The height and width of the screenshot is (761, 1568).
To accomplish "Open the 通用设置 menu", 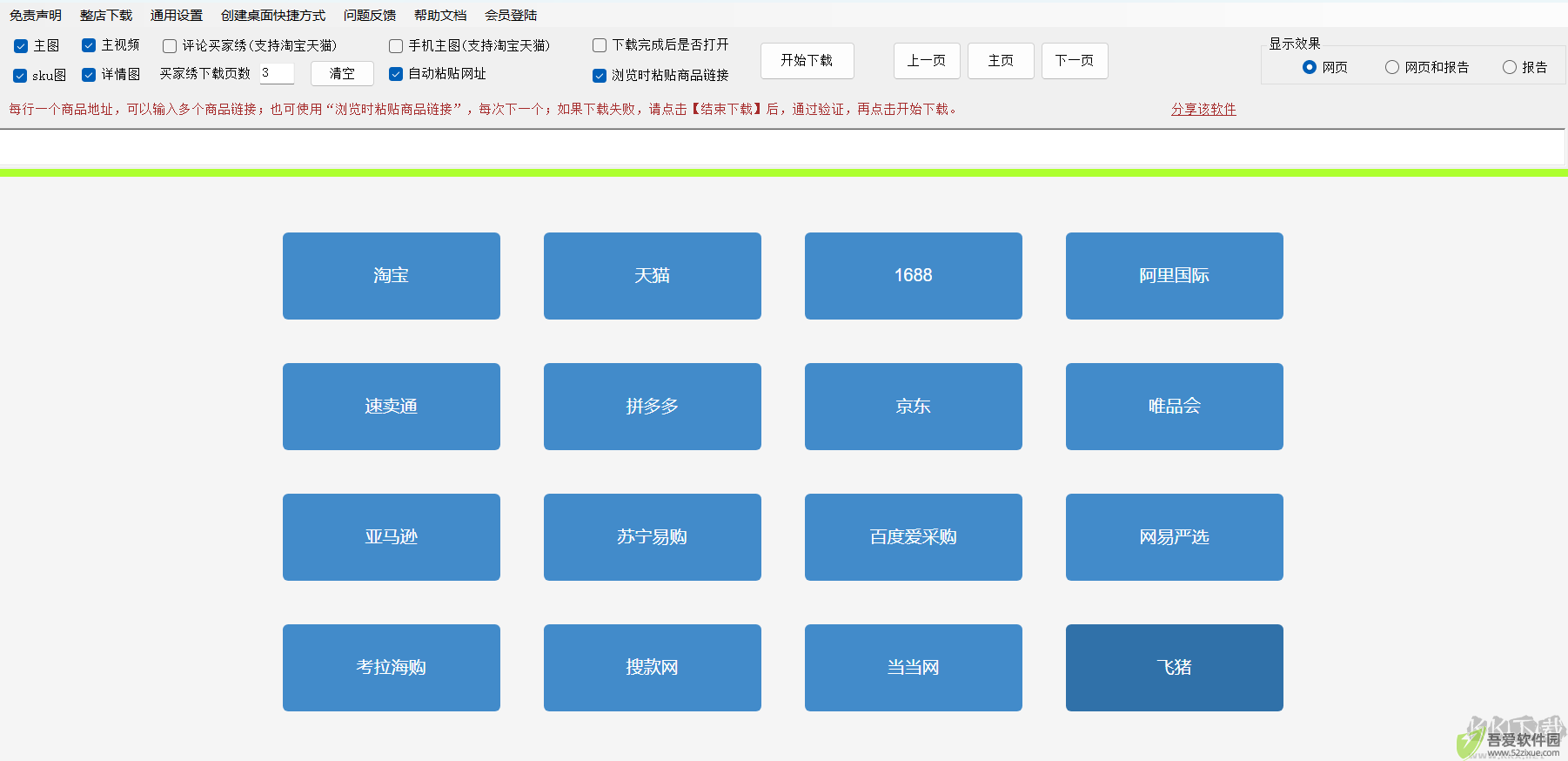I will [x=177, y=15].
